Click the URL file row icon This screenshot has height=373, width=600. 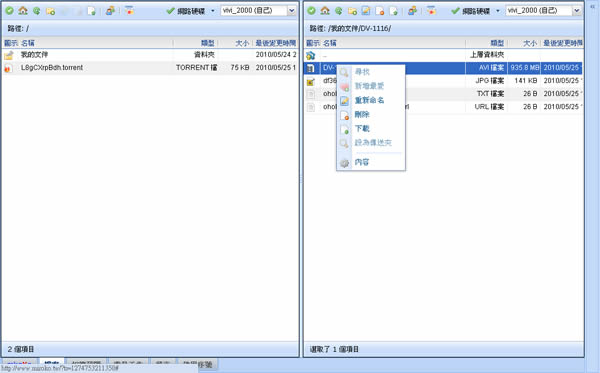point(311,107)
